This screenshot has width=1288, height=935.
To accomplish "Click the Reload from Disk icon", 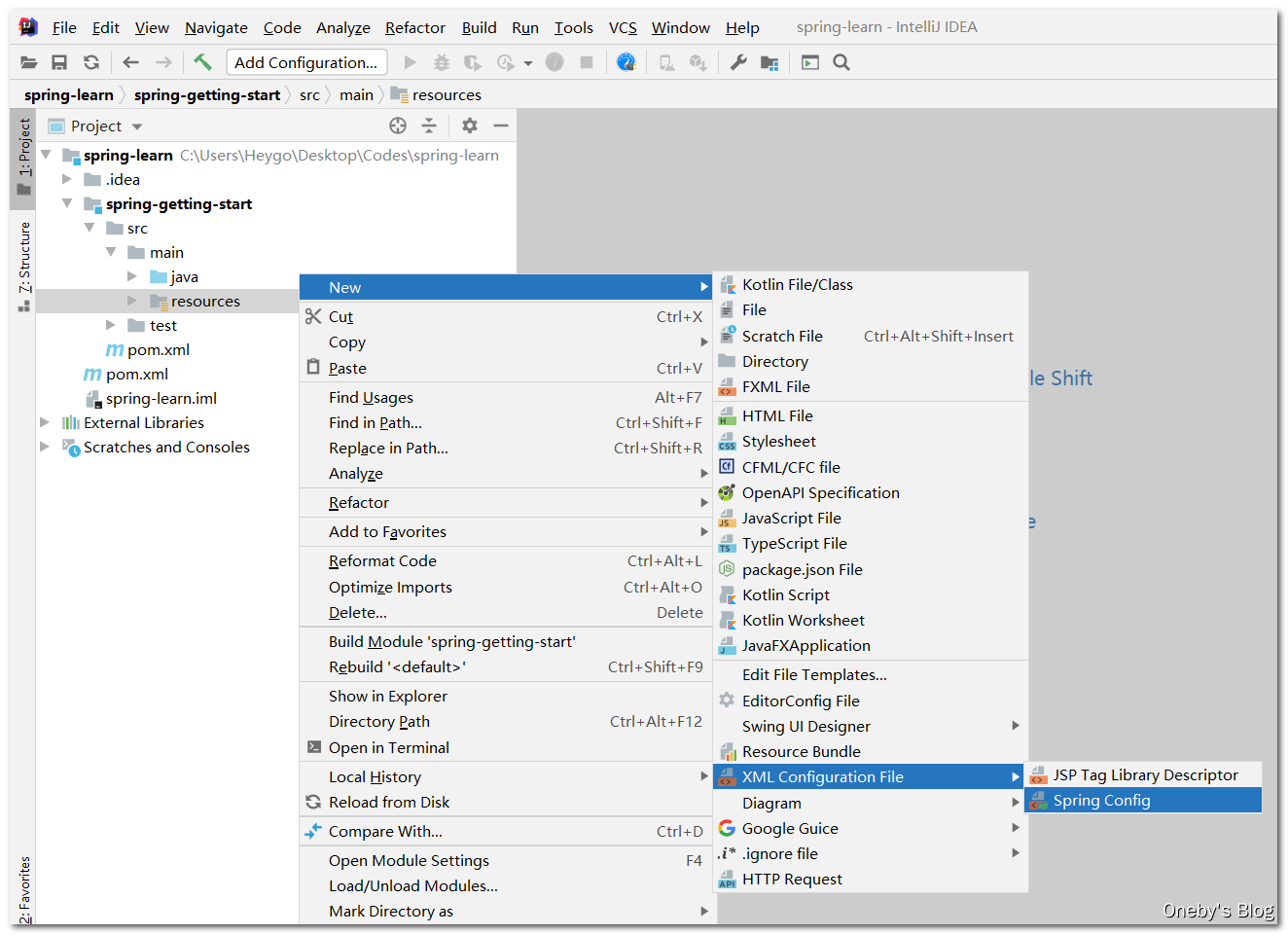I will point(313,802).
